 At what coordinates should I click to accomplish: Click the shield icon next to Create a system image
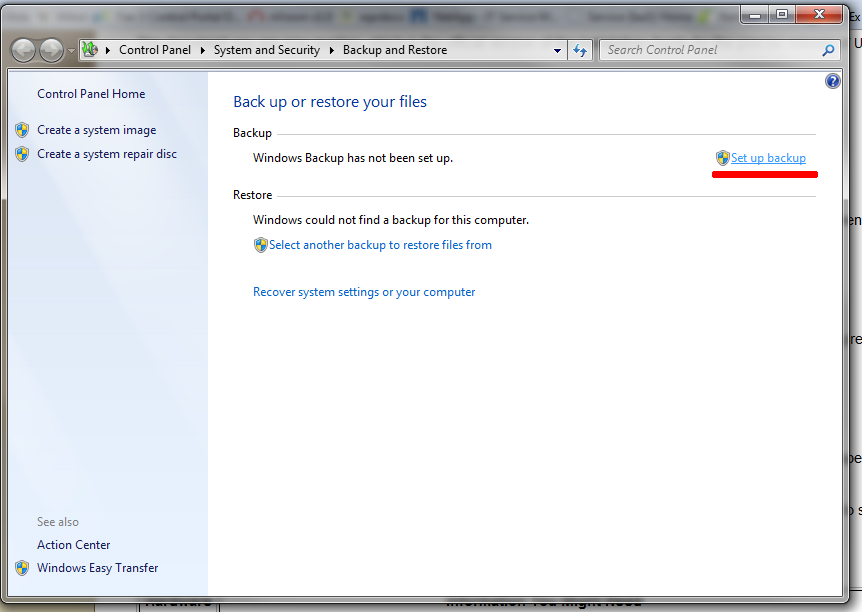pos(22,129)
